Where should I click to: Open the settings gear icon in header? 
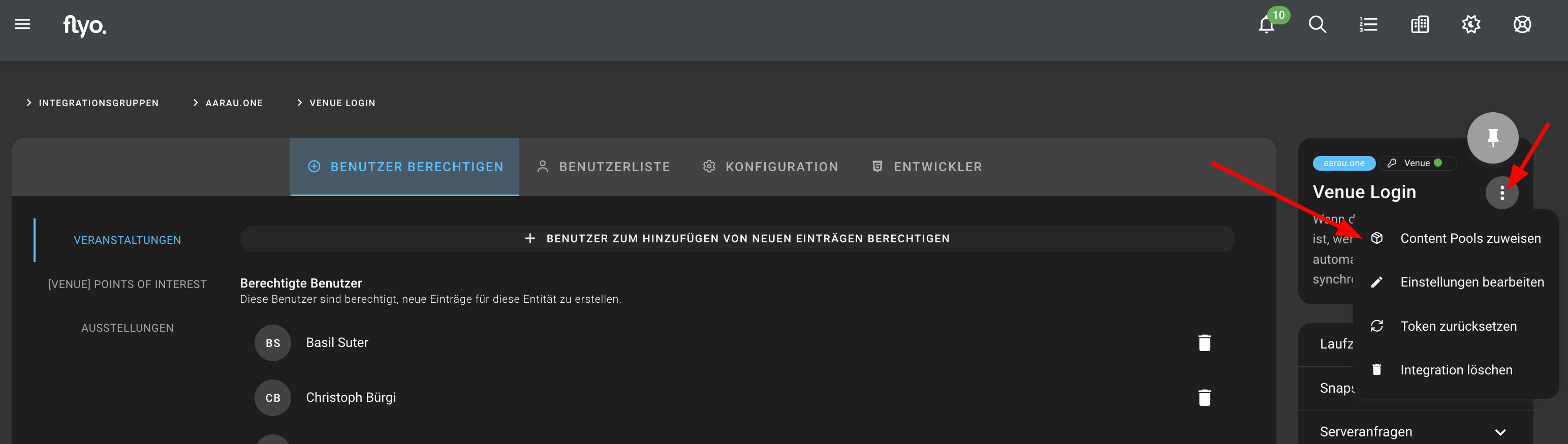[1470, 24]
